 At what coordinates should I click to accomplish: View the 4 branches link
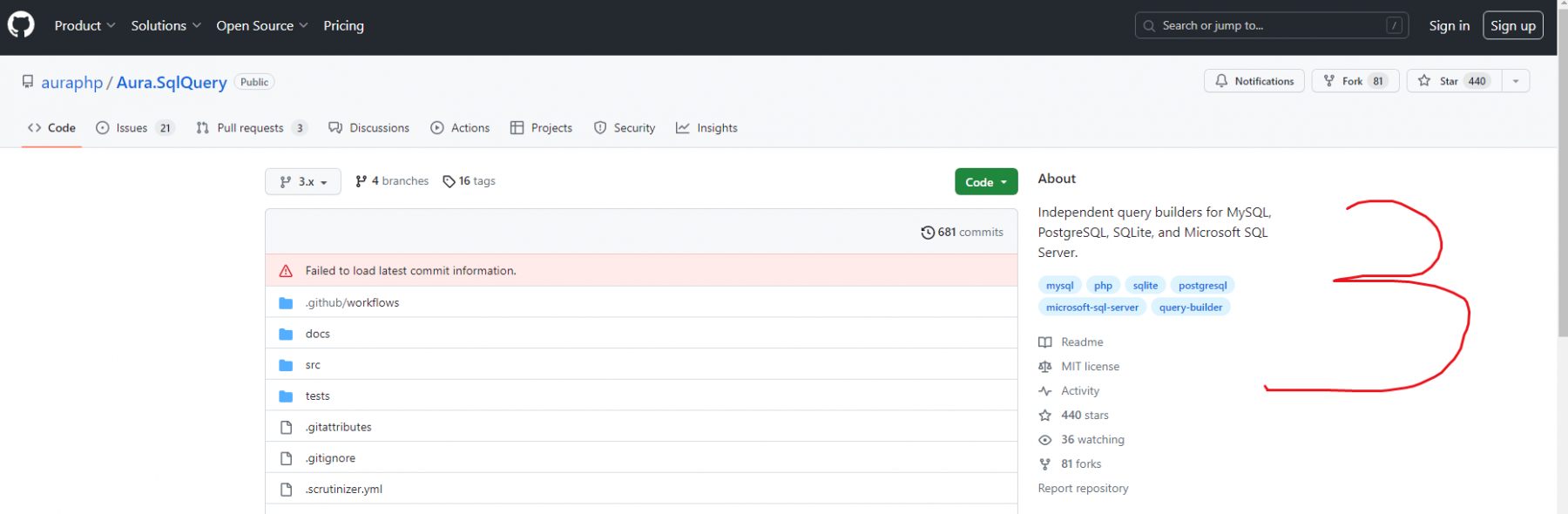tap(392, 181)
